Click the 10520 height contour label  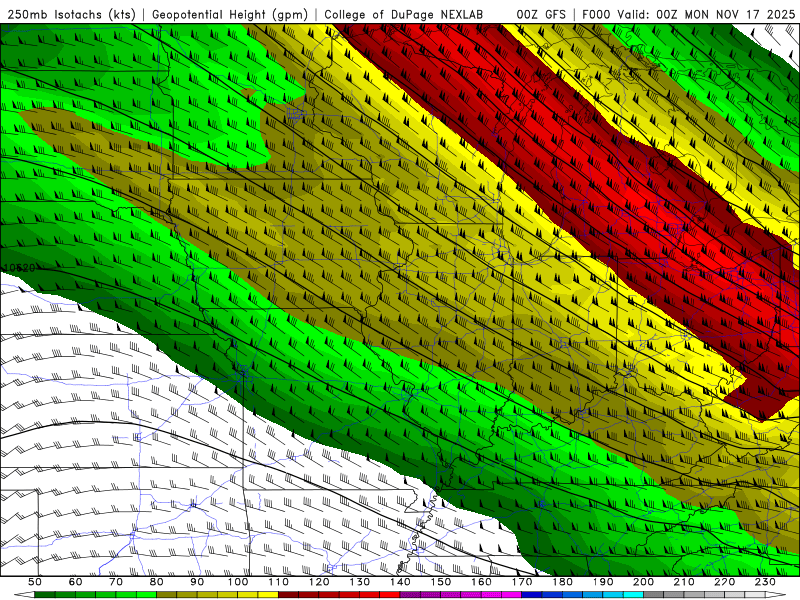click(19, 268)
